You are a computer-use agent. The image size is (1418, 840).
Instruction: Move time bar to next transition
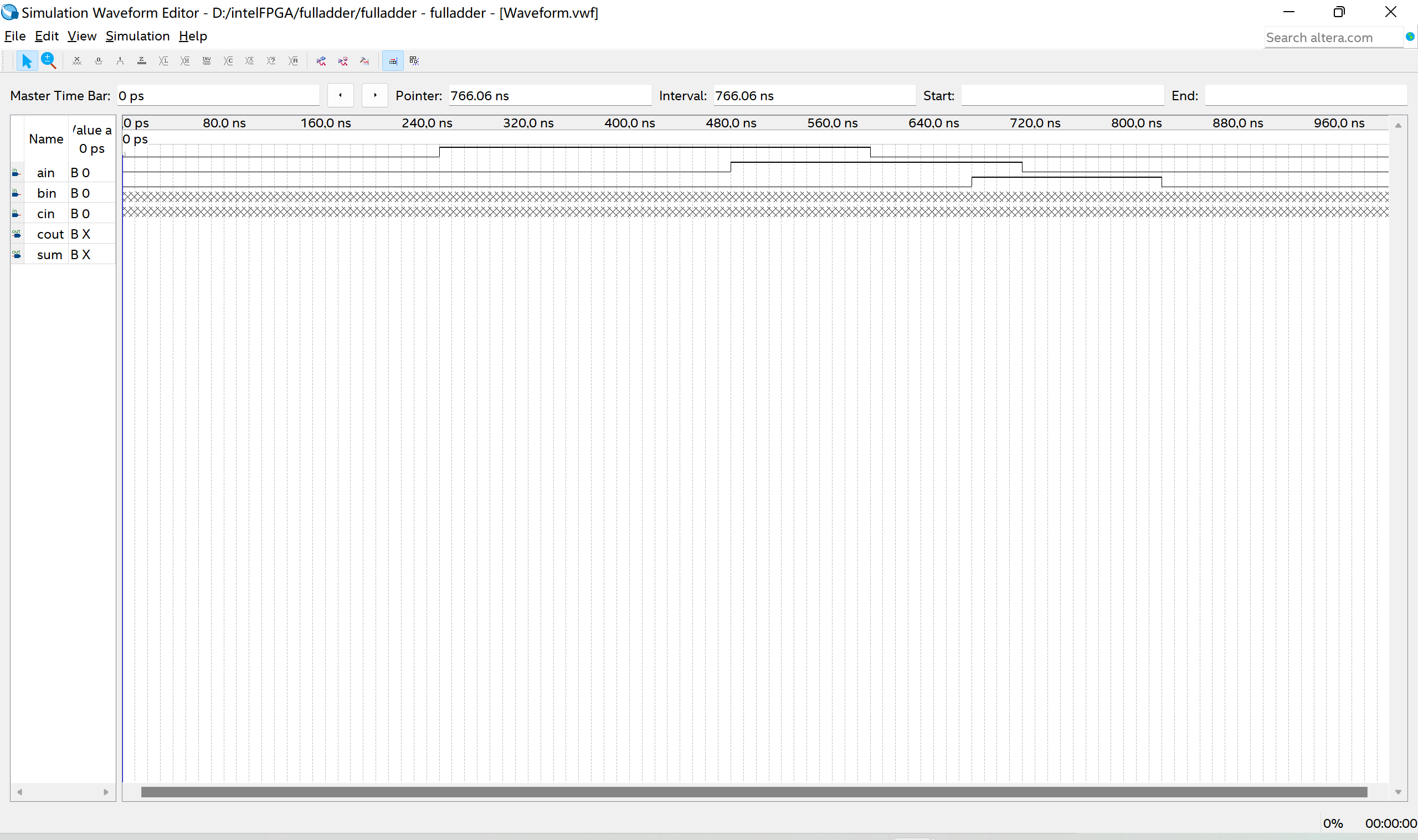(x=375, y=96)
